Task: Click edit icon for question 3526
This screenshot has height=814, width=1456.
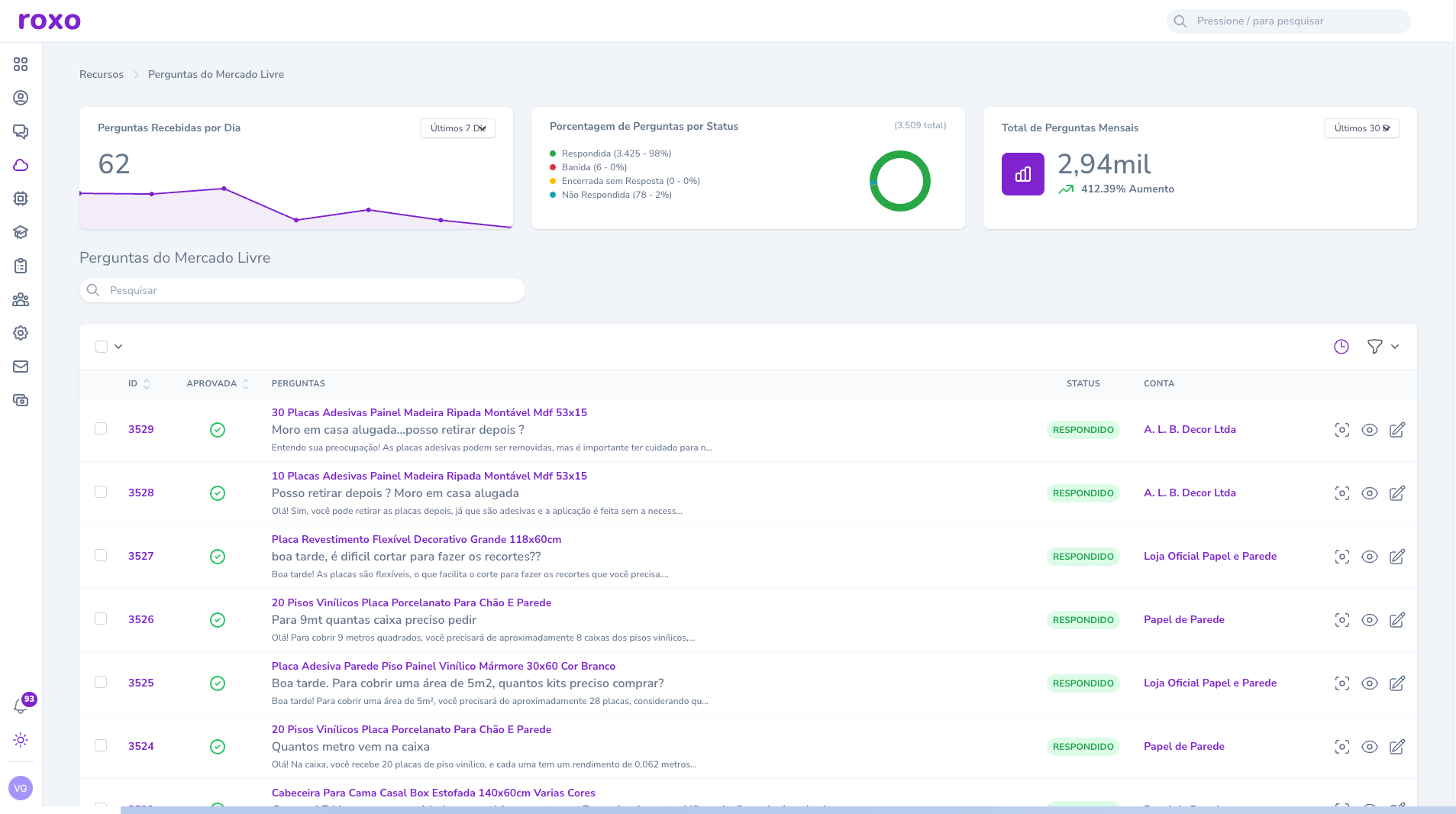Action: click(1397, 620)
